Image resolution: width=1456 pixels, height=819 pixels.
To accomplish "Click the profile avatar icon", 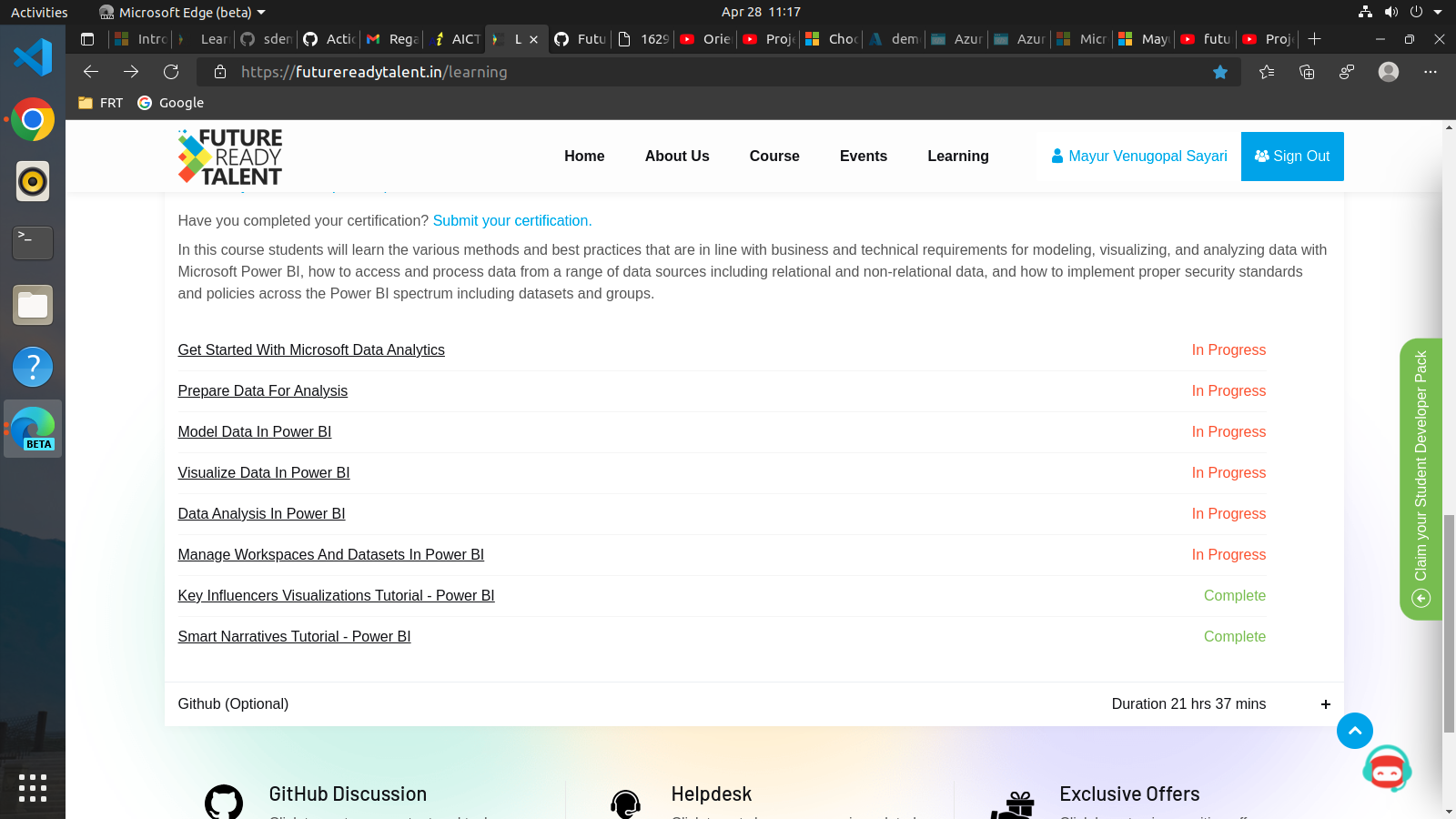I will [1388, 72].
